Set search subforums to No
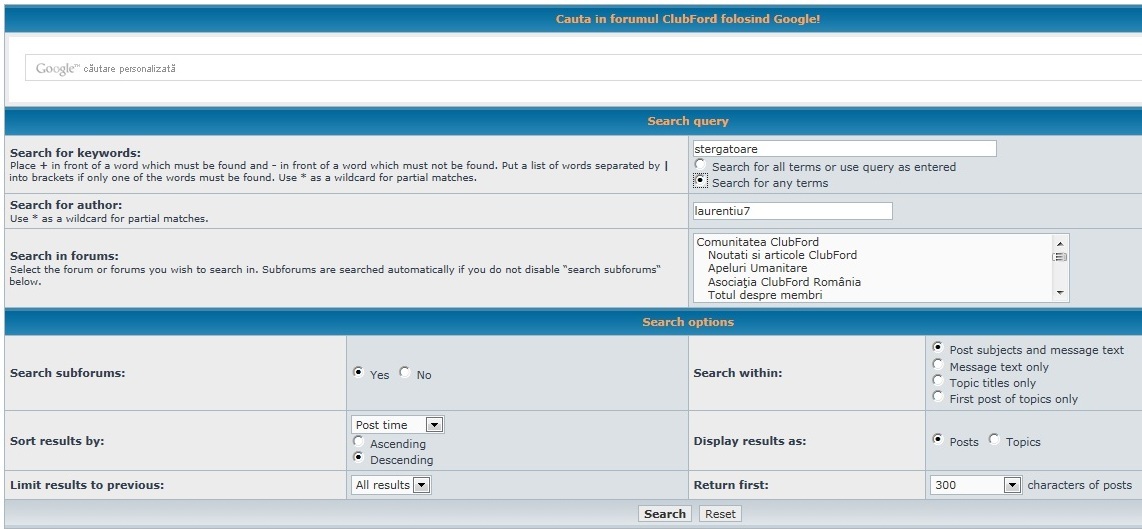The width and height of the screenshot is (1142, 529). [405, 373]
